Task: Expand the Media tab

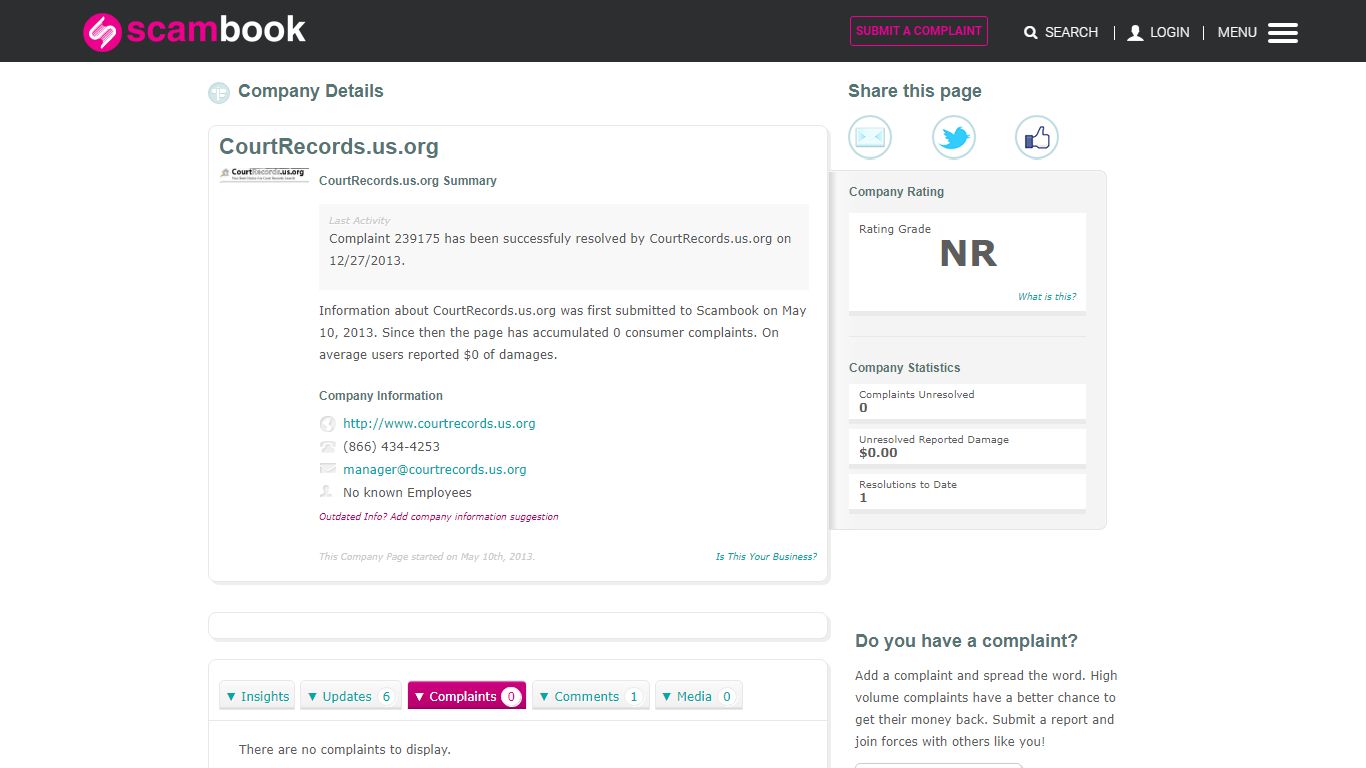Action: click(699, 696)
